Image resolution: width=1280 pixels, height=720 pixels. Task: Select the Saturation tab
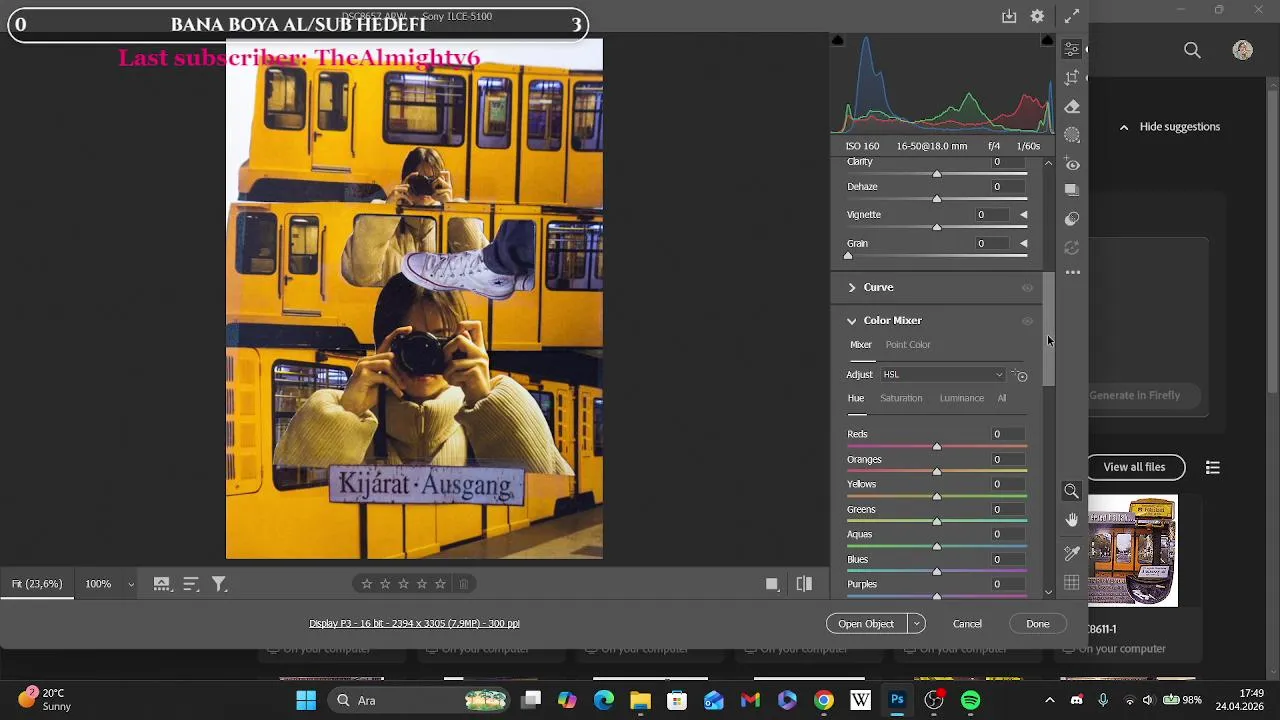[901, 399]
